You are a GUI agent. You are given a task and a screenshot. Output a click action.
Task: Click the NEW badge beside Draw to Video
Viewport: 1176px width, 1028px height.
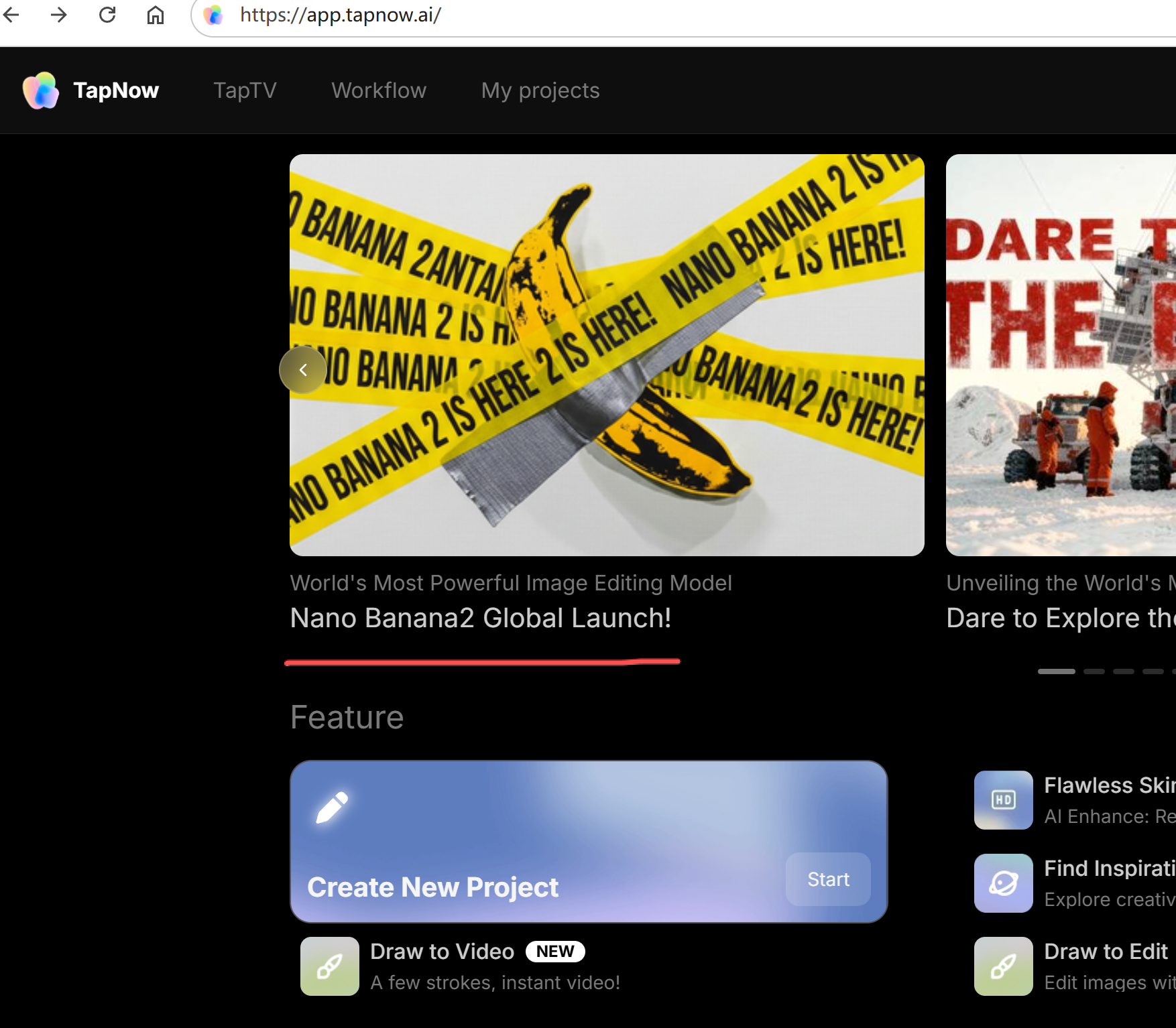[x=555, y=952]
